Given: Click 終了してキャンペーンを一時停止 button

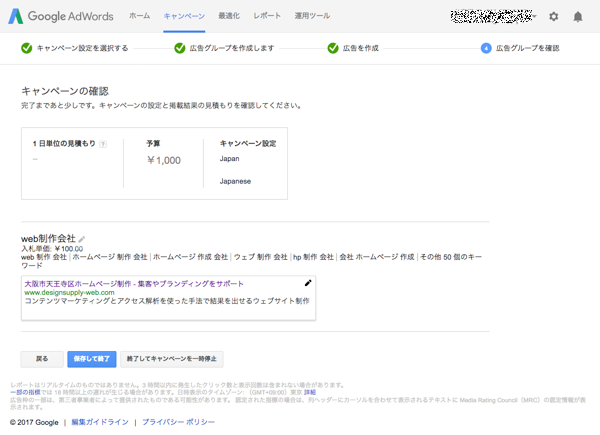Looking at the screenshot, I should pyautogui.click(x=172, y=359).
